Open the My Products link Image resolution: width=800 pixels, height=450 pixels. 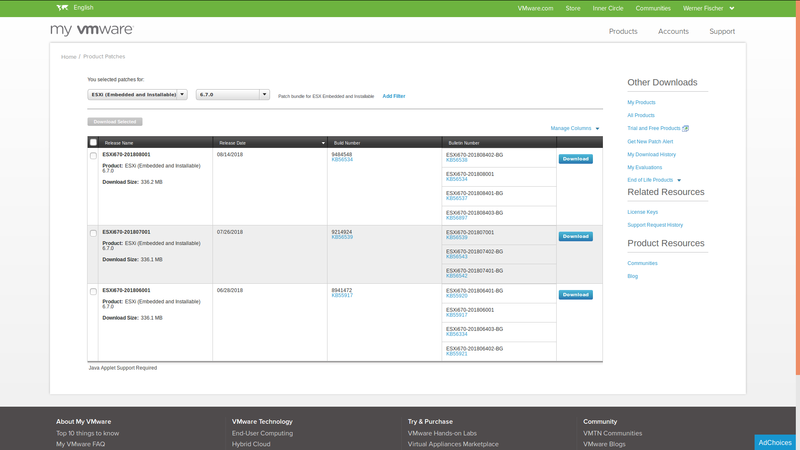[x=641, y=103]
